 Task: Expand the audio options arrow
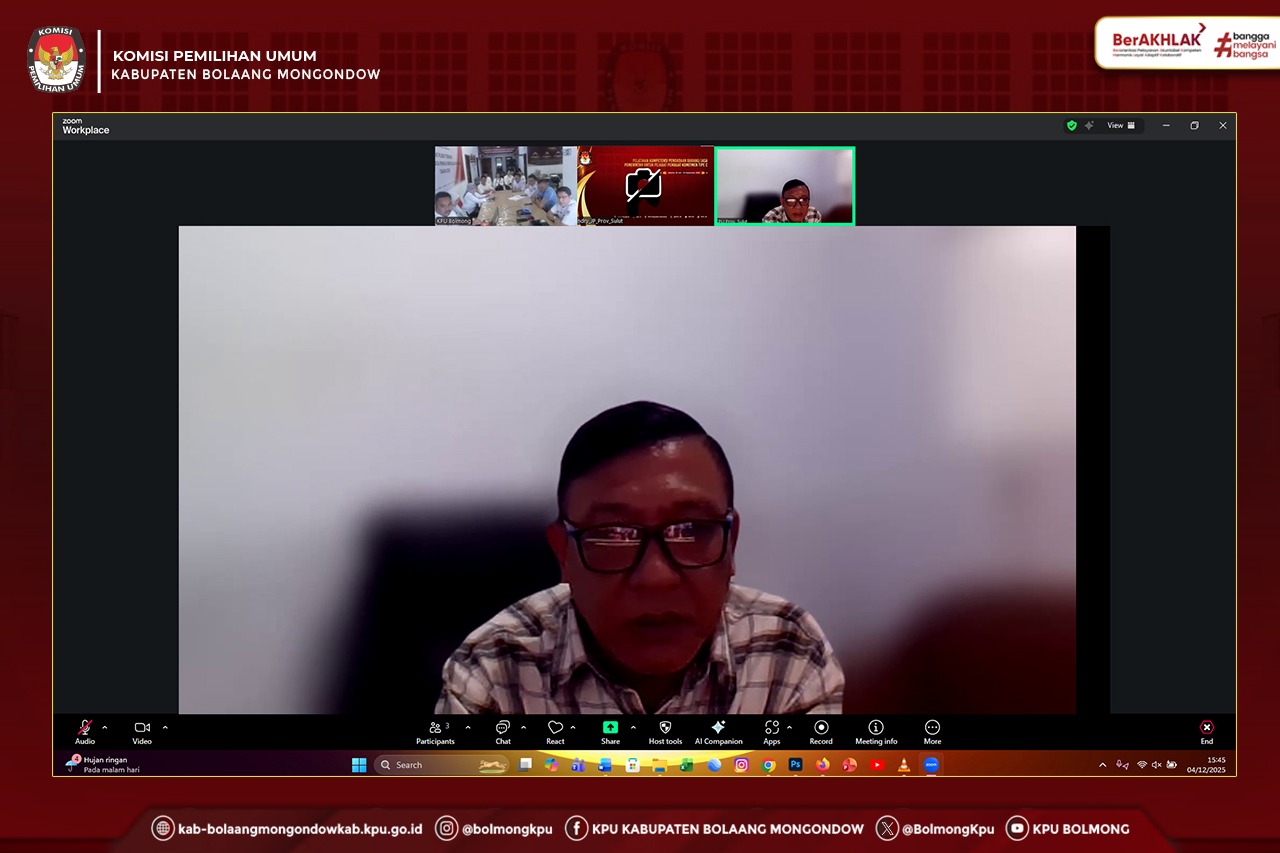point(105,728)
